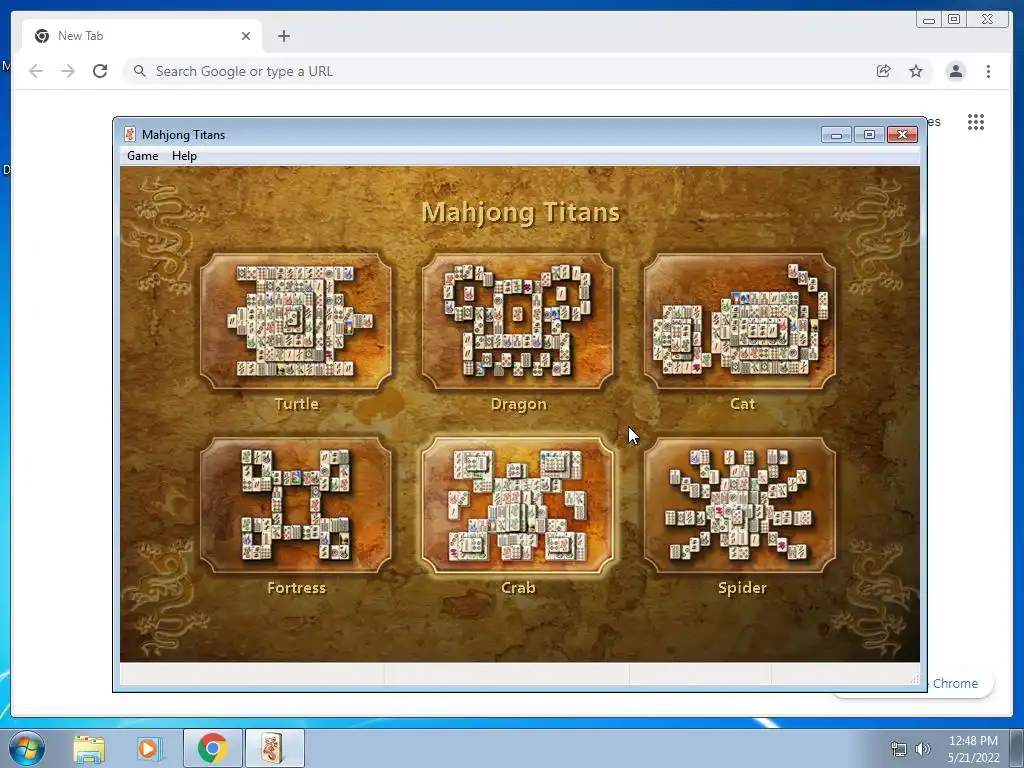This screenshot has height=768, width=1024.
Task: Click the Show desktop strip
Action: 1019,748
